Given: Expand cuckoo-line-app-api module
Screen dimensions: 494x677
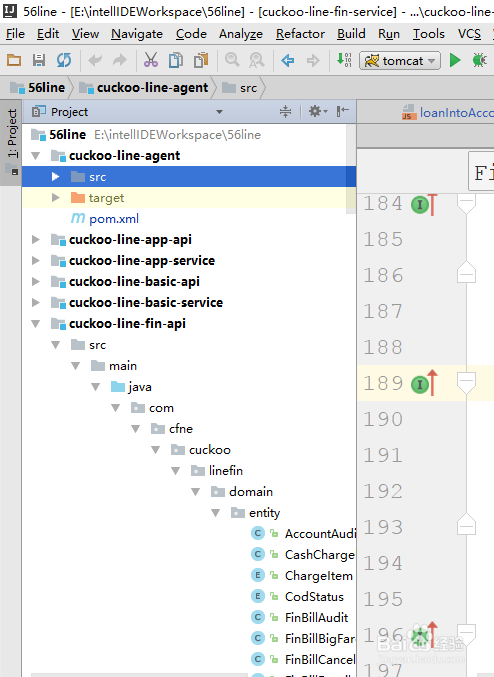Looking at the screenshot, I should (x=36, y=240).
